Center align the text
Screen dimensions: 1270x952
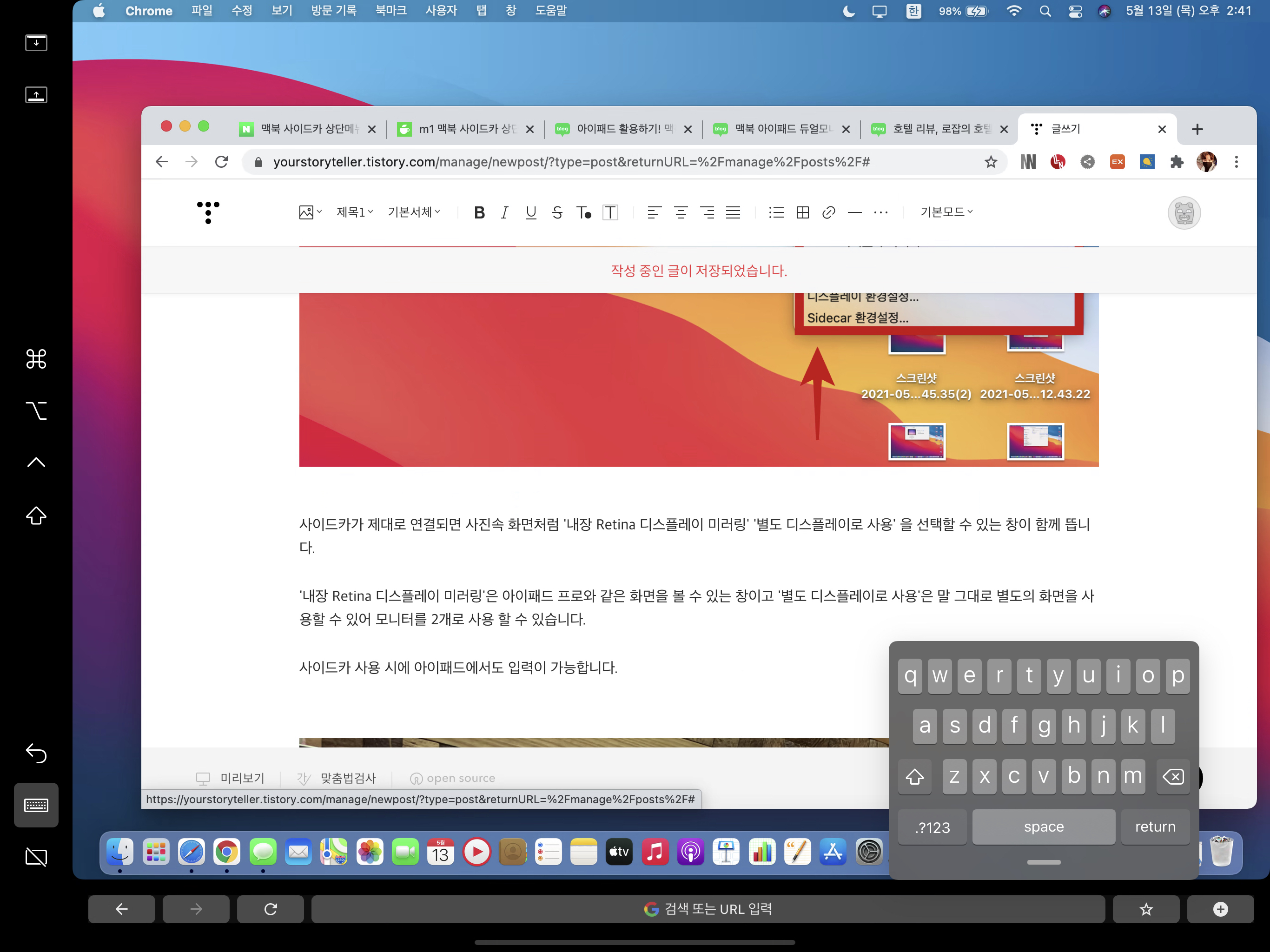pyautogui.click(x=681, y=212)
